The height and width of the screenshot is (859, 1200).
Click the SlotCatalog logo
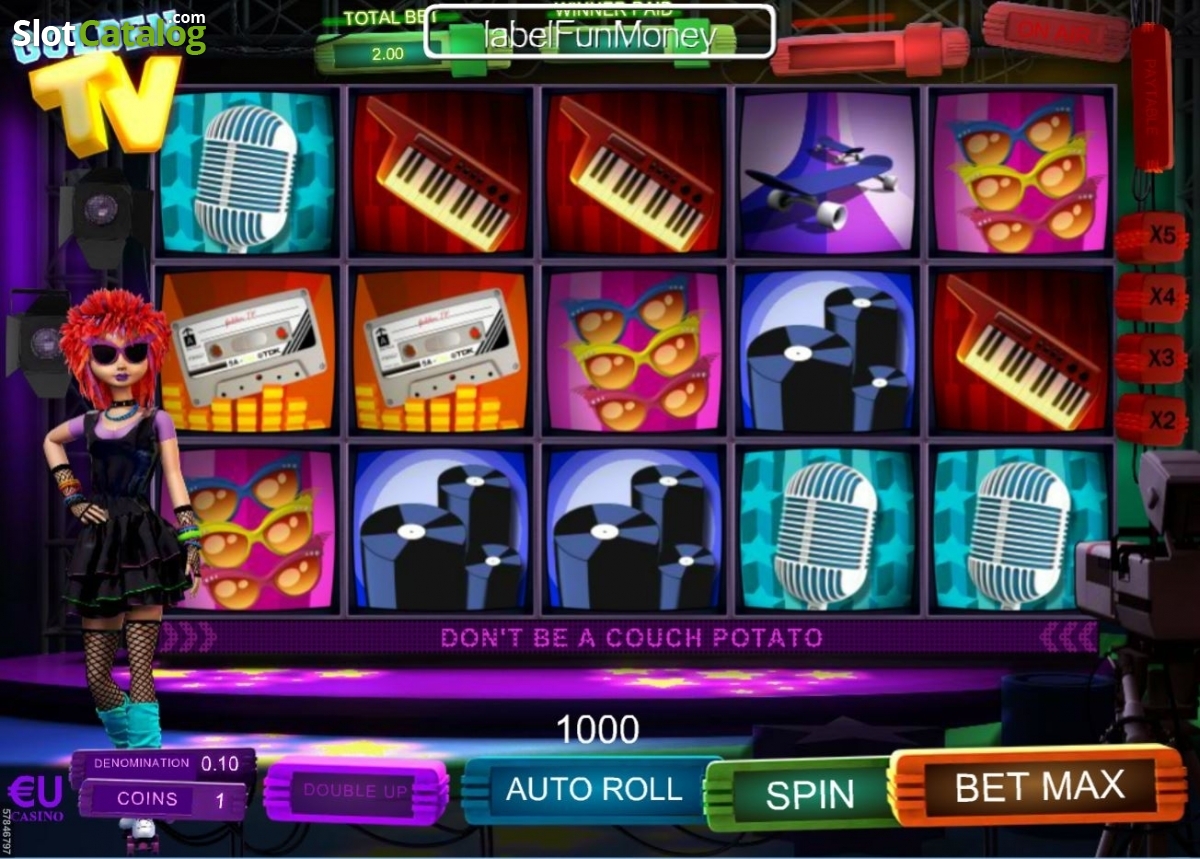108,34
